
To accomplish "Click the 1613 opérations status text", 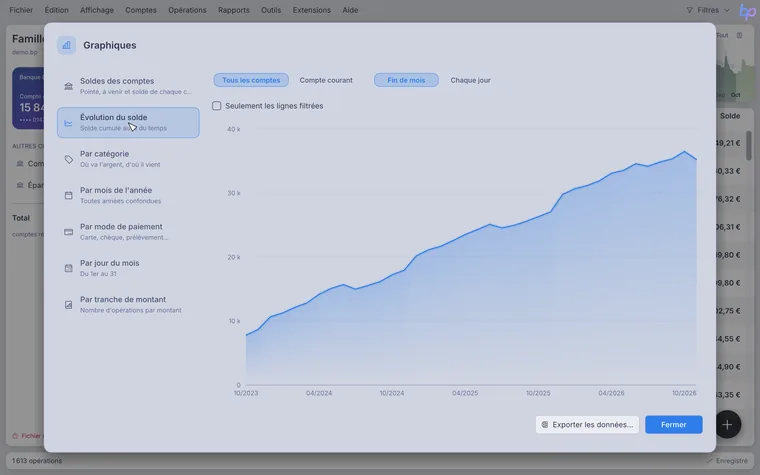I will pyautogui.click(x=37, y=461).
